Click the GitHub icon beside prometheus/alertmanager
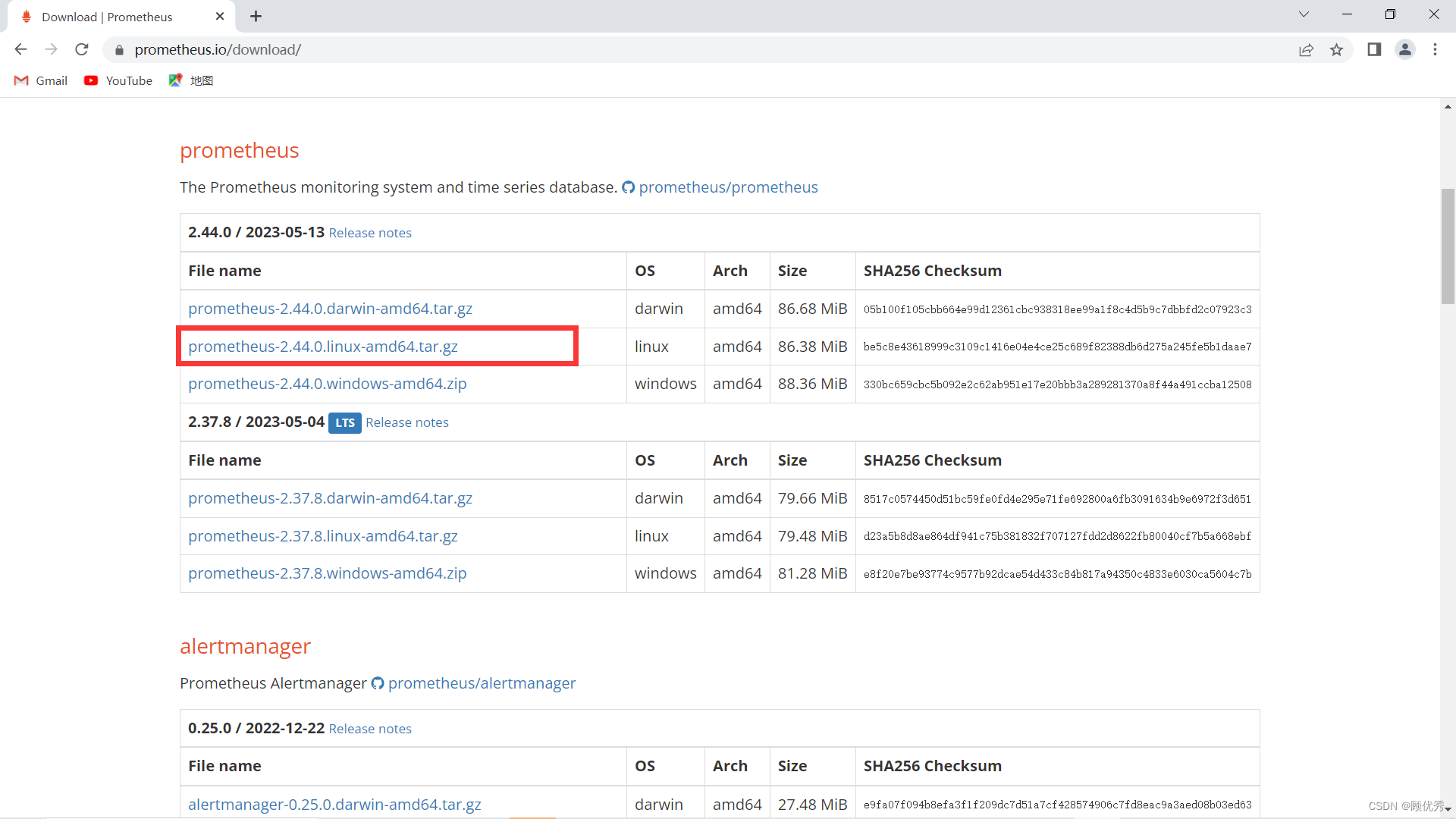This screenshot has width=1456, height=819. tap(377, 683)
